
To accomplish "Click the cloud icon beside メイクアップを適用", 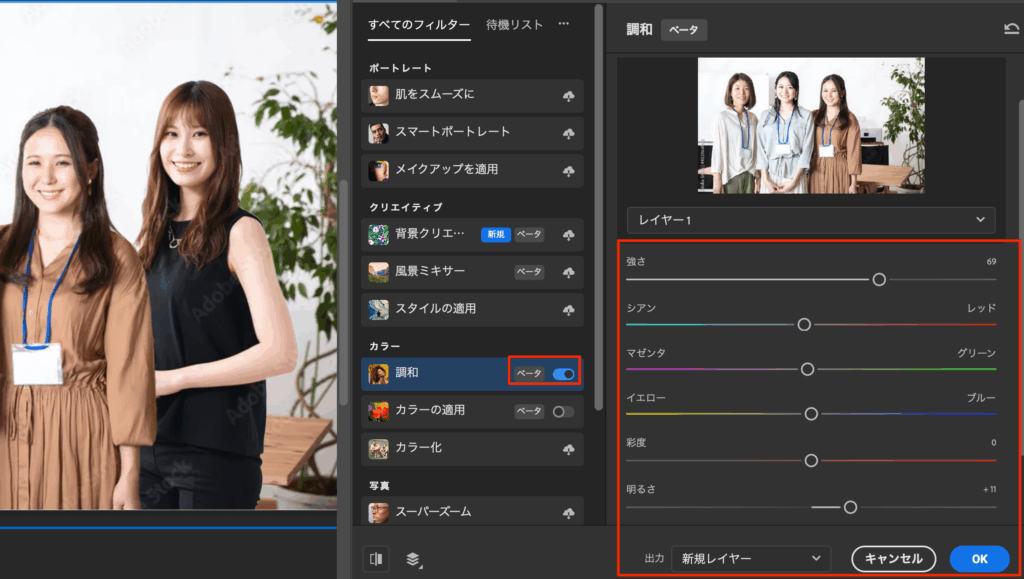I will [569, 172].
